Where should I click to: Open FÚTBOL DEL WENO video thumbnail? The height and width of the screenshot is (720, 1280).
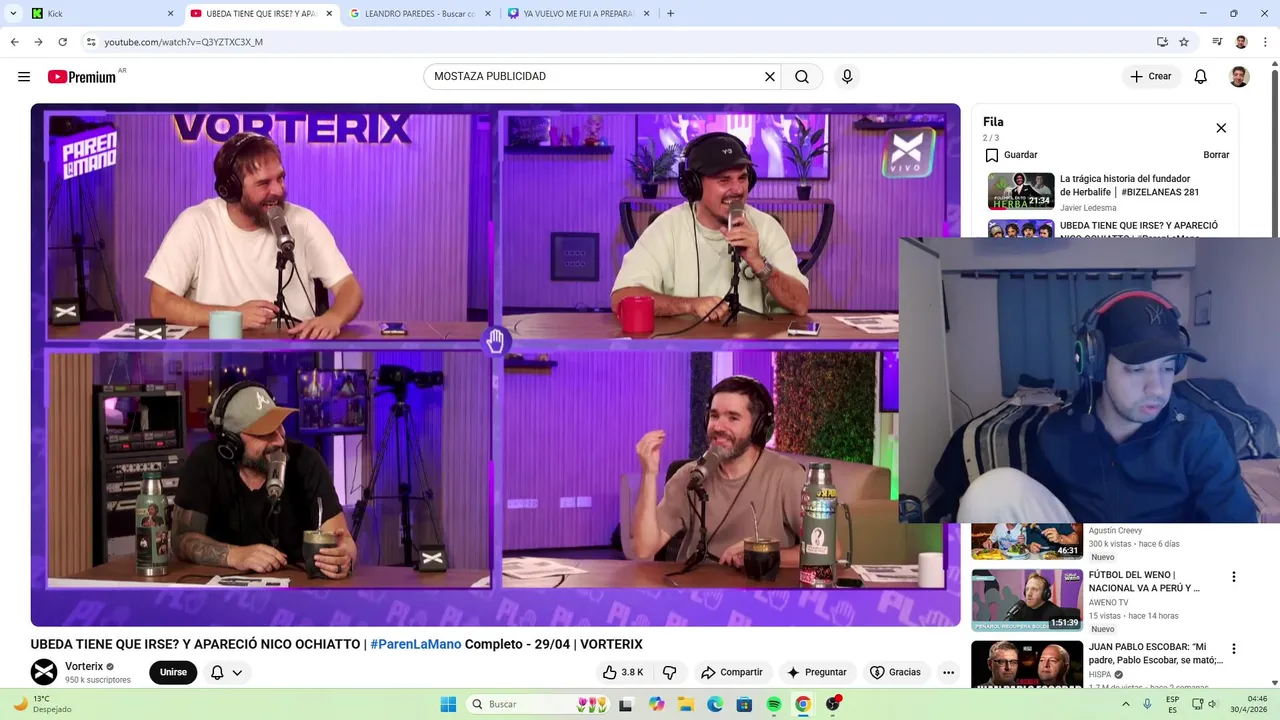coord(1027,600)
